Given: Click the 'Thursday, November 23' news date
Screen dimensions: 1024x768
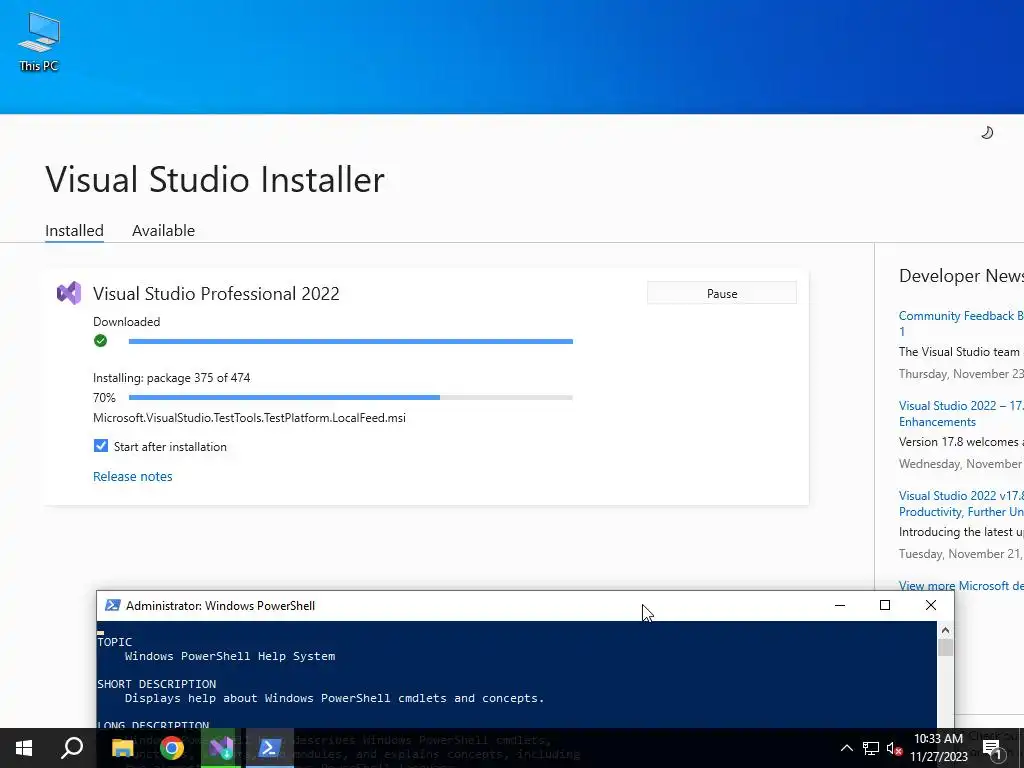Looking at the screenshot, I should tap(961, 374).
